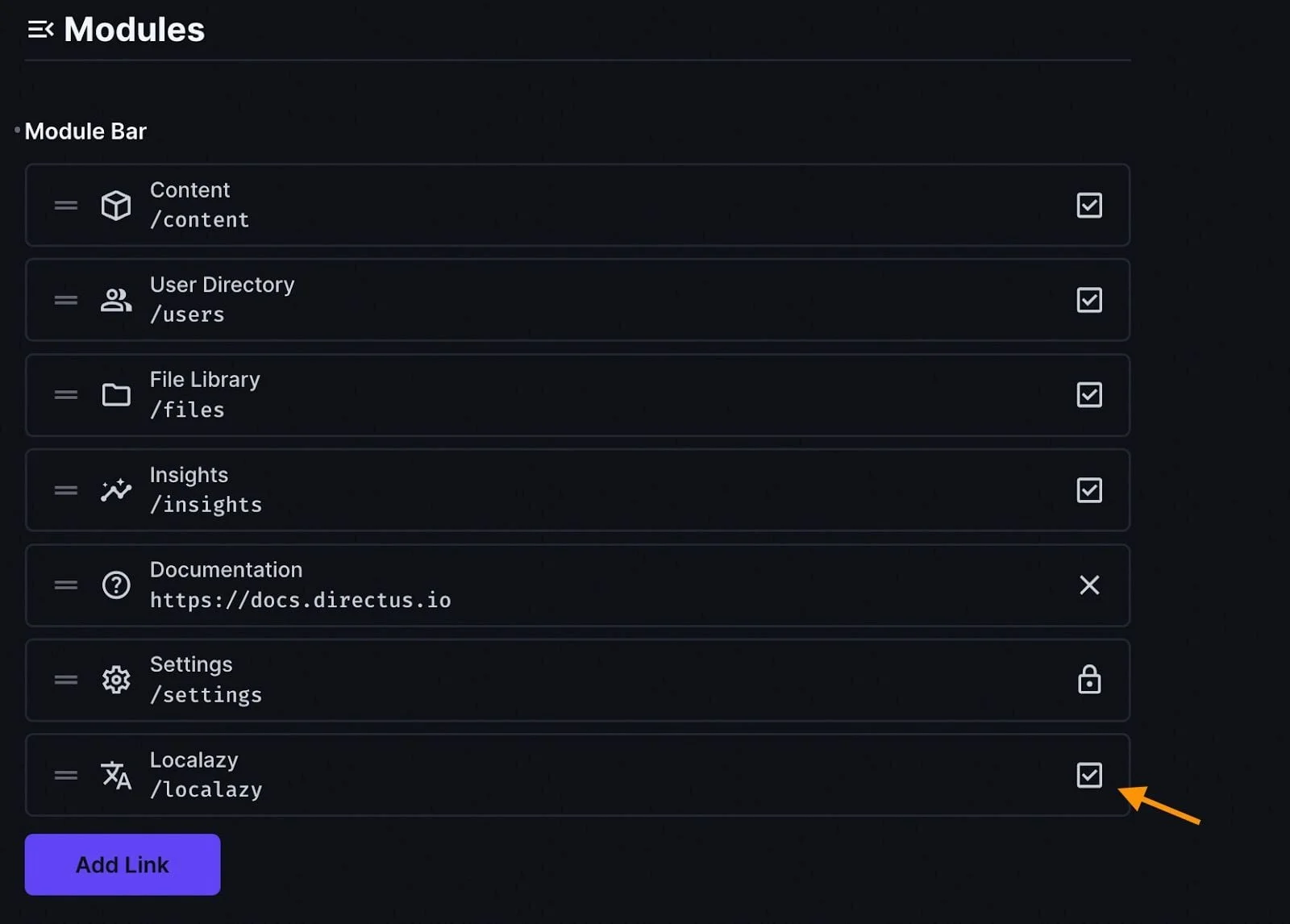
Task: Click the Documentation link row
Action: click(564, 585)
